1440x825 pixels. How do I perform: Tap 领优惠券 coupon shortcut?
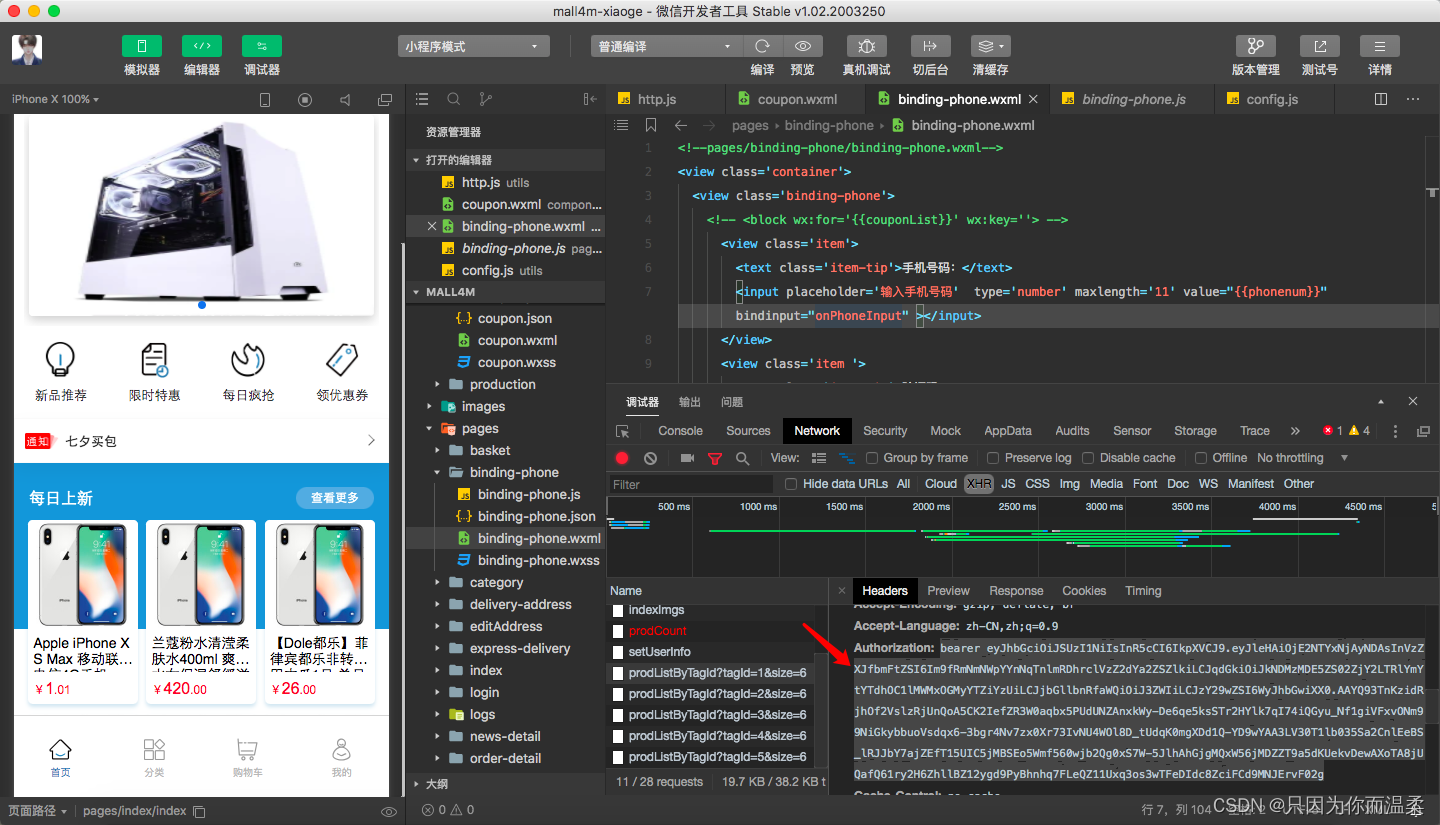tap(342, 372)
